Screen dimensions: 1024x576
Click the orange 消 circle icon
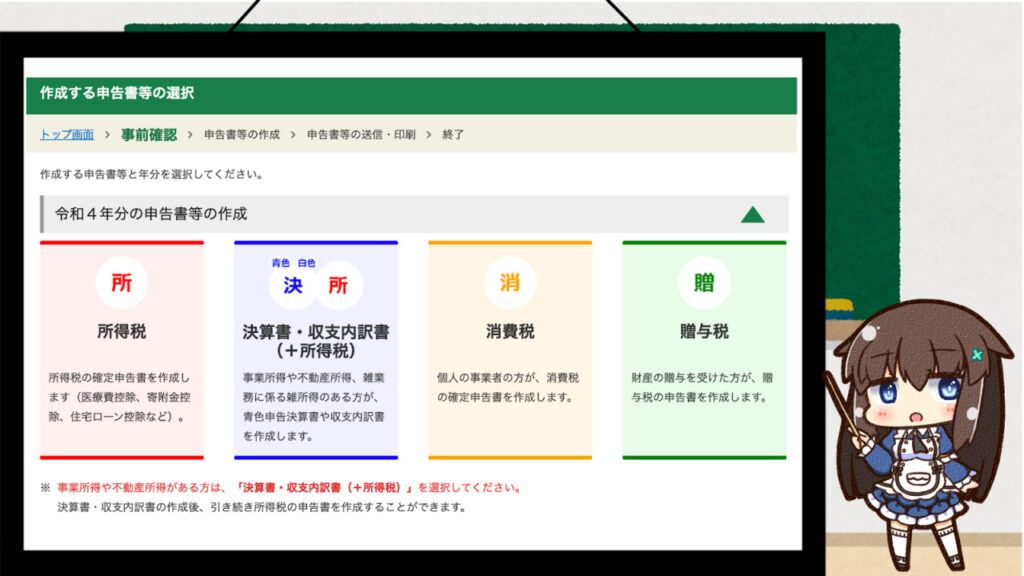coord(509,283)
